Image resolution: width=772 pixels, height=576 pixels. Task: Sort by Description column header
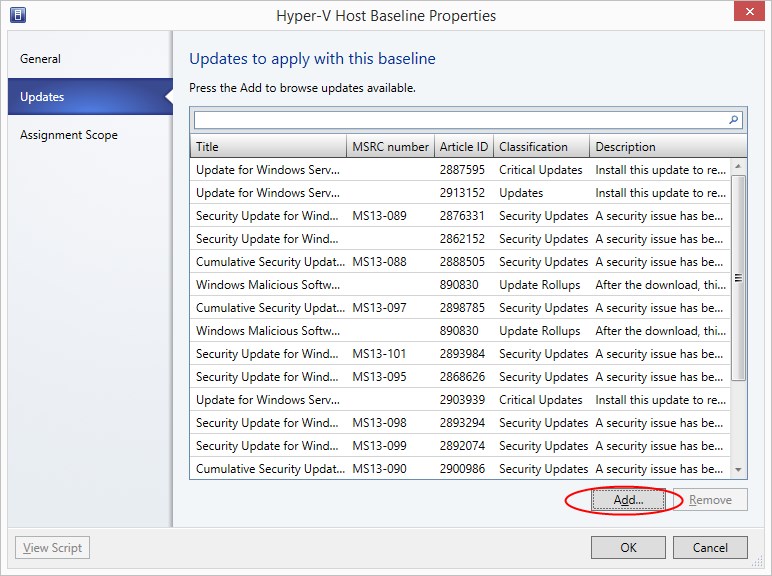668,147
